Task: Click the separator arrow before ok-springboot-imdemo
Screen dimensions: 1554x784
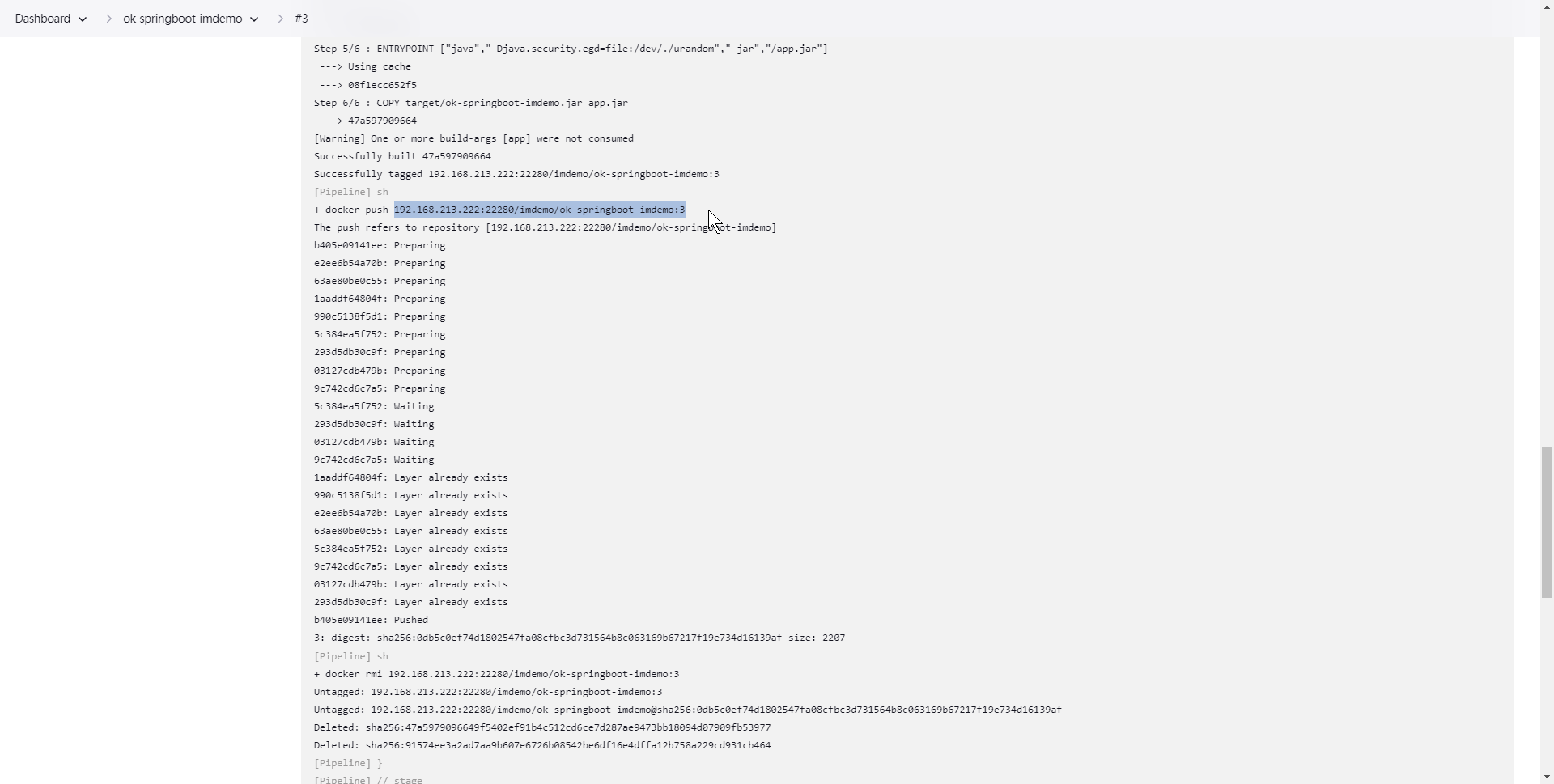Action: [108, 19]
